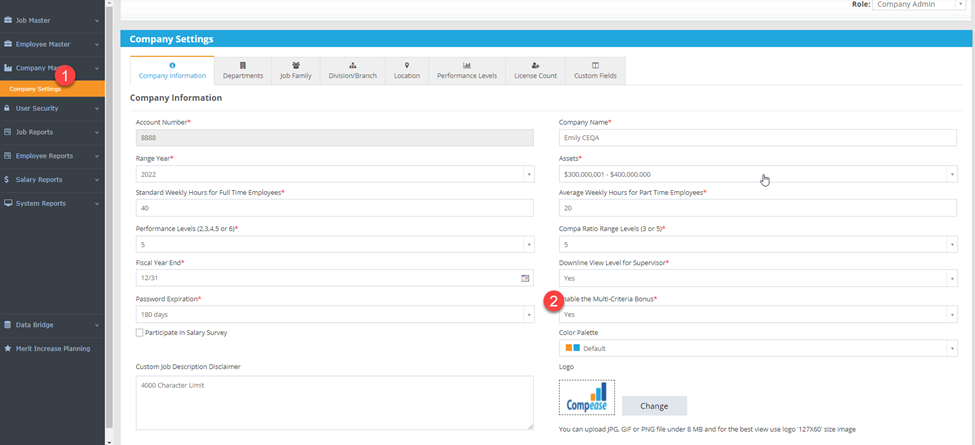The width and height of the screenshot is (975, 445).
Task: Switch to the Location tab
Action: [x=407, y=71]
